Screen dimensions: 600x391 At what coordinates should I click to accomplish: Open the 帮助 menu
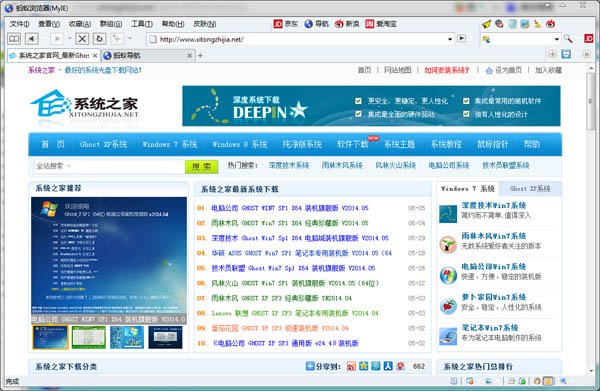[x=173, y=24]
